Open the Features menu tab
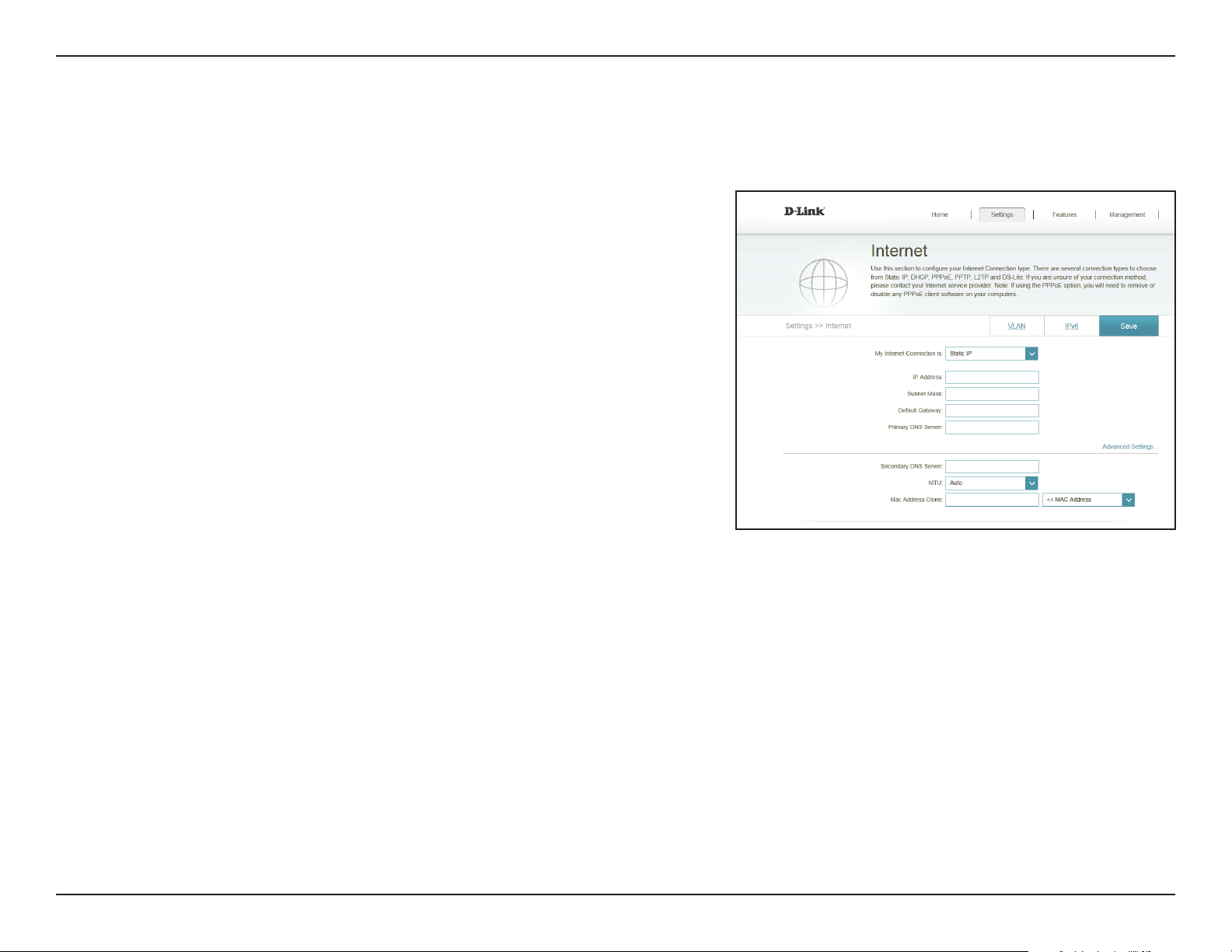 [1065, 214]
